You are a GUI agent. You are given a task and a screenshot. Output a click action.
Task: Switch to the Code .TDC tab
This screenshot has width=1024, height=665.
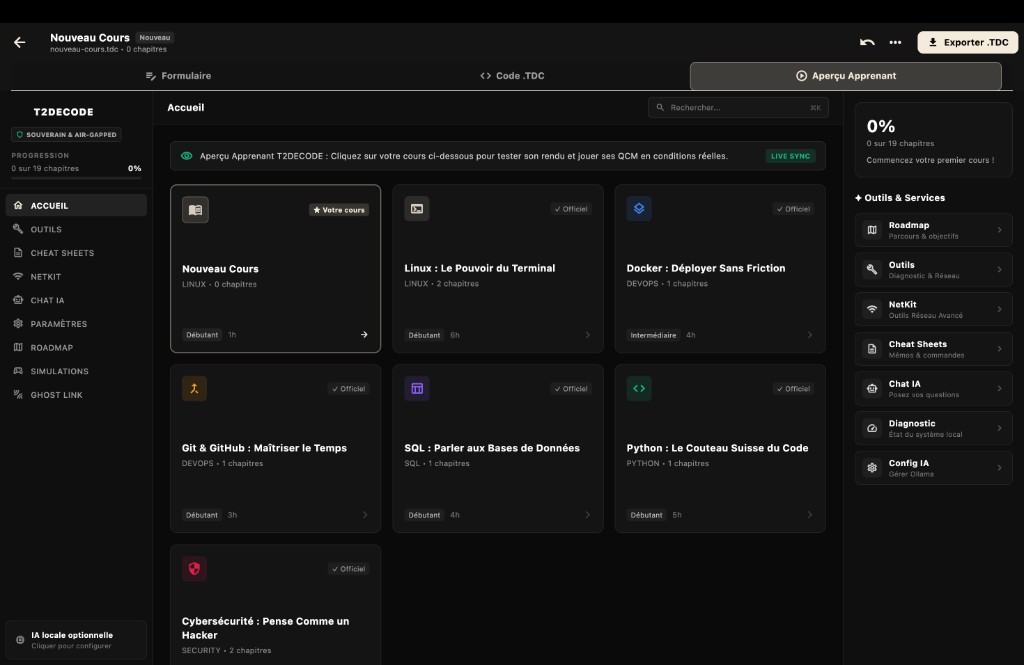coord(512,76)
